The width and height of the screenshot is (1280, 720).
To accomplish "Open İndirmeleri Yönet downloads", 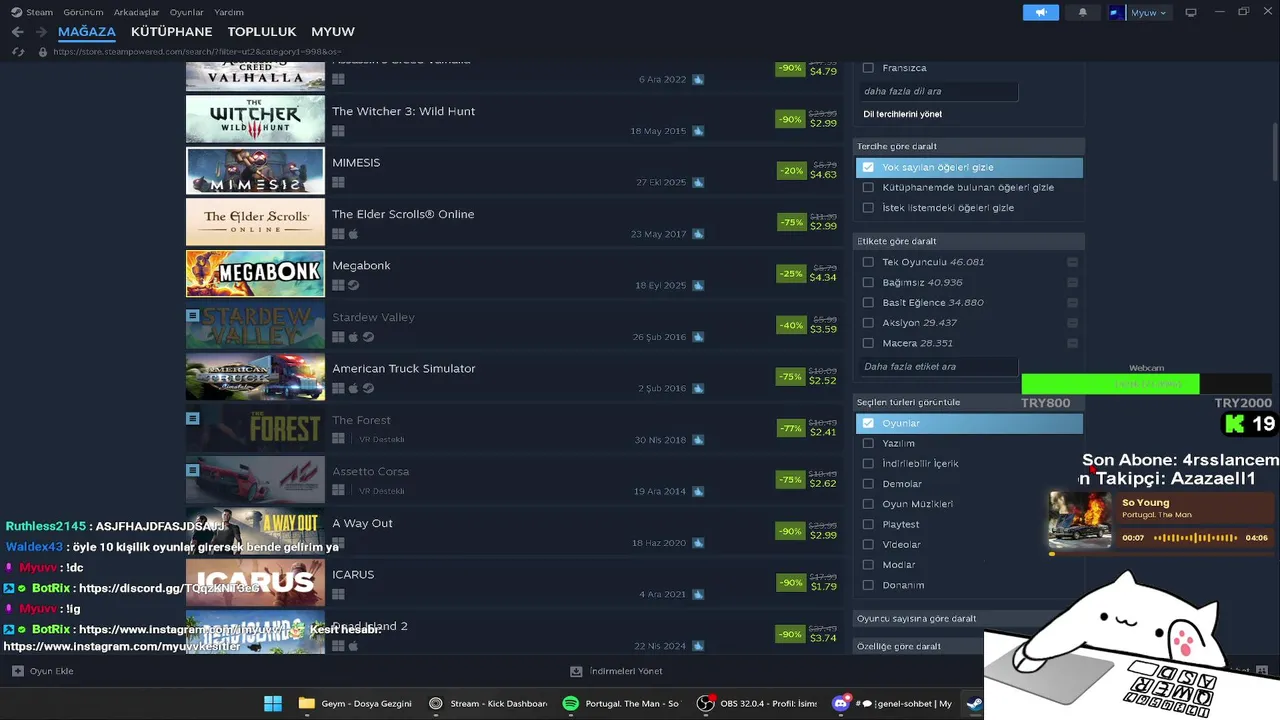I will (x=616, y=671).
